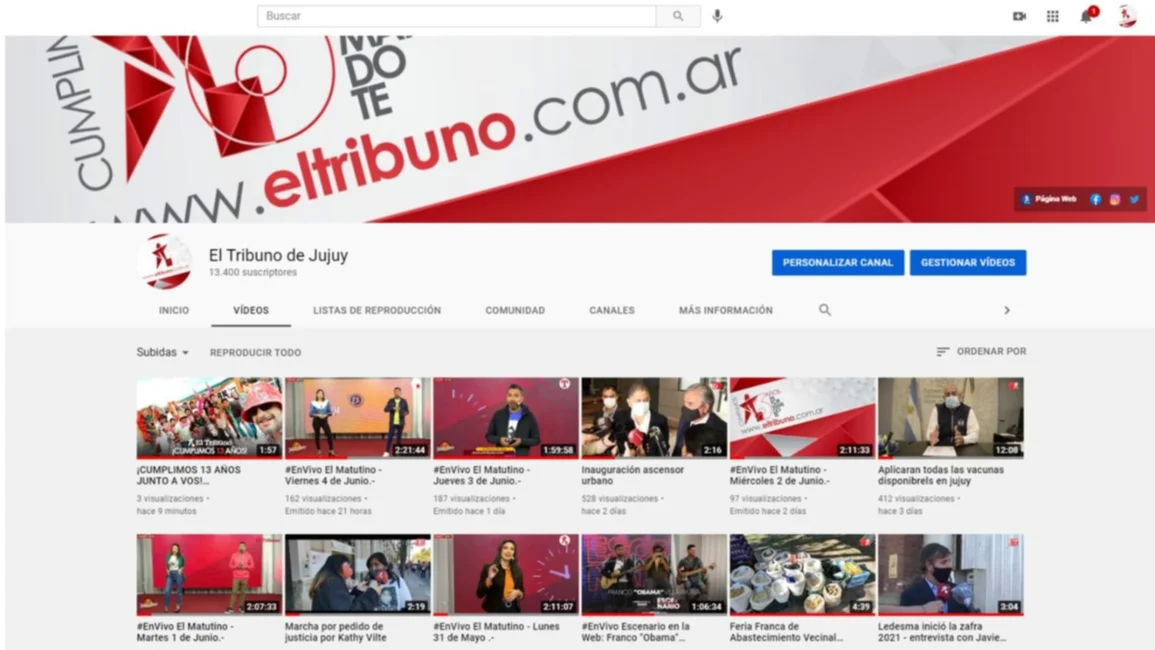This screenshot has width=1155, height=650.
Task: Click the search magnifier button
Action: (x=678, y=16)
